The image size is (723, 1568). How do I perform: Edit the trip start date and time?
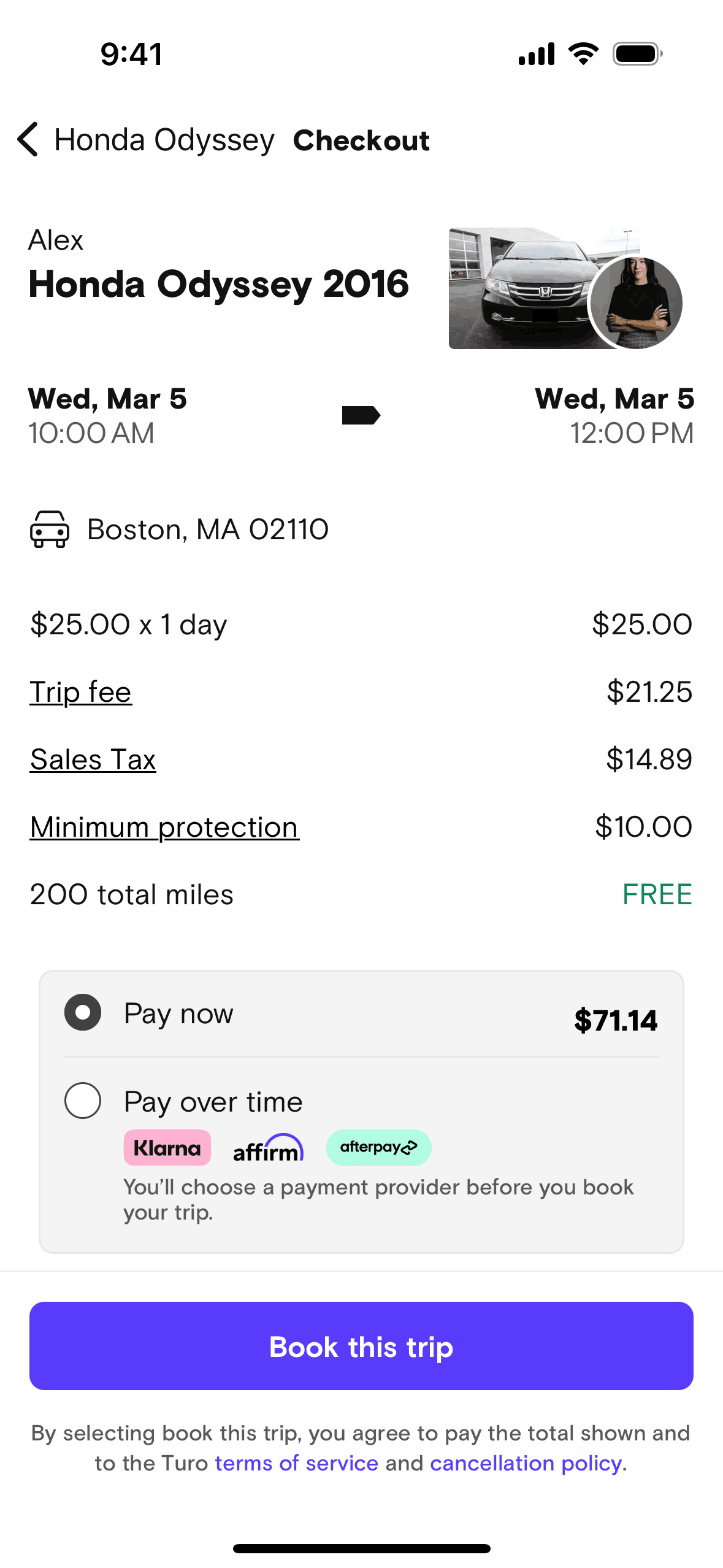pyautogui.click(x=107, y=415)
